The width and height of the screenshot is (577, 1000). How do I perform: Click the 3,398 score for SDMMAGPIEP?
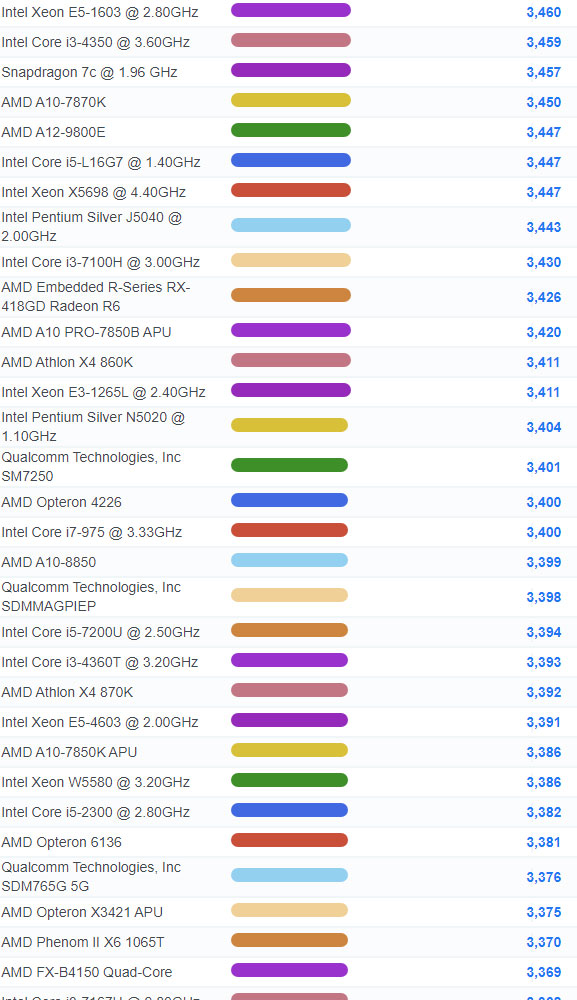click(544, 597)
